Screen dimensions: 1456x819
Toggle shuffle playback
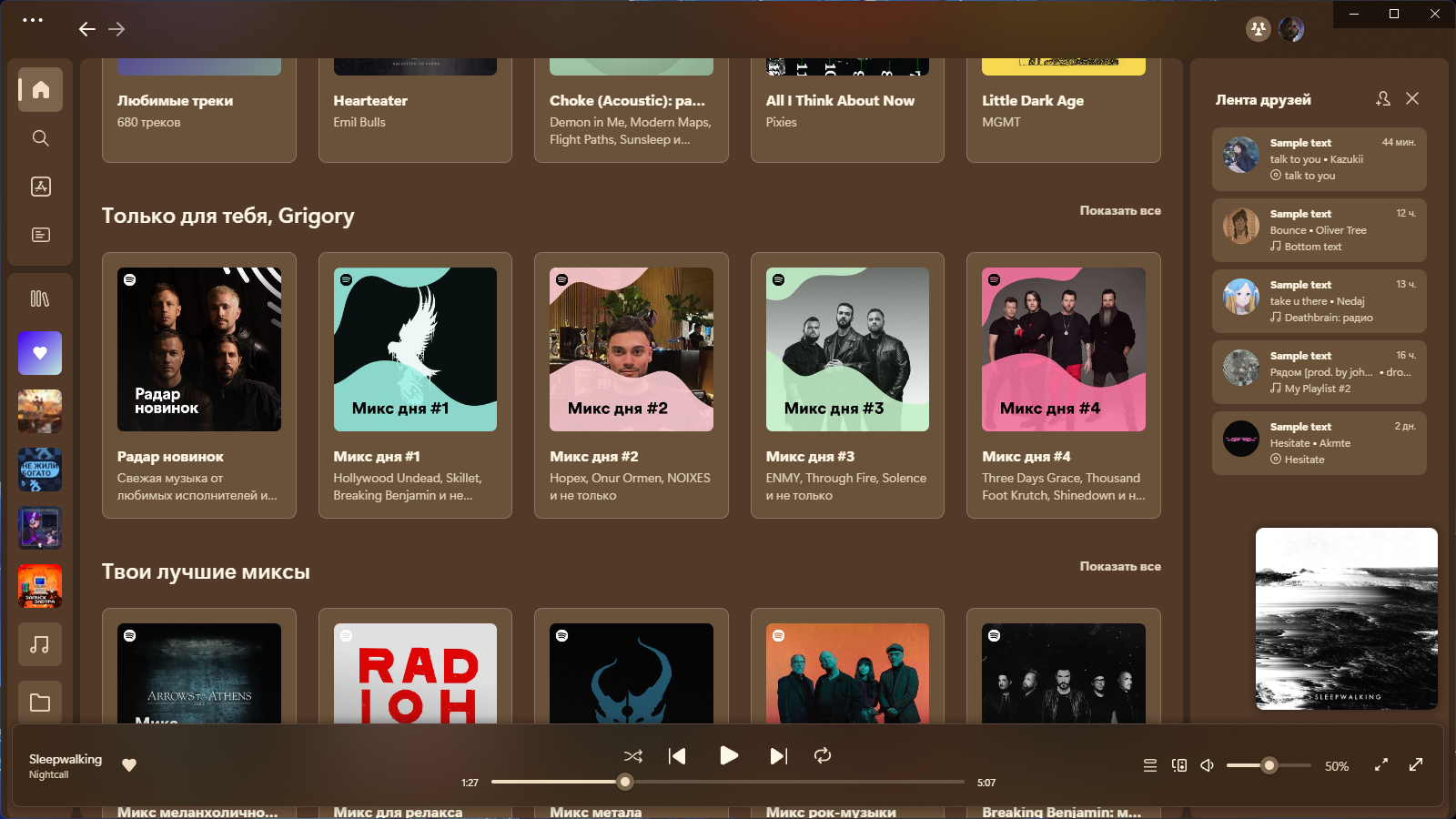pos(633,756)
